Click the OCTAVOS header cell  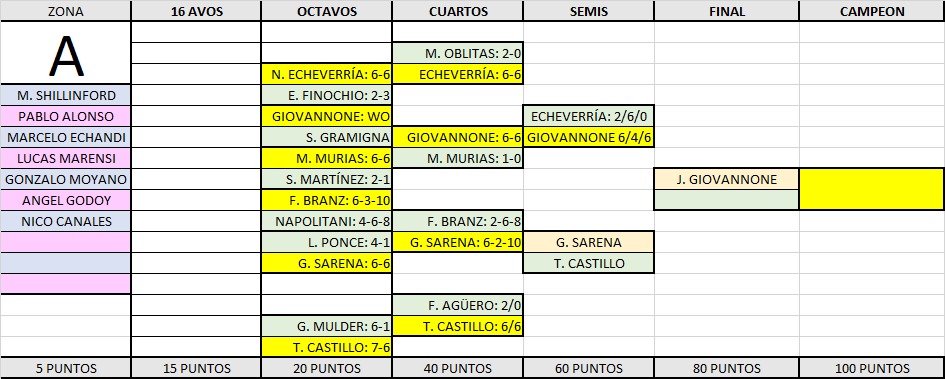click(327, 11)
